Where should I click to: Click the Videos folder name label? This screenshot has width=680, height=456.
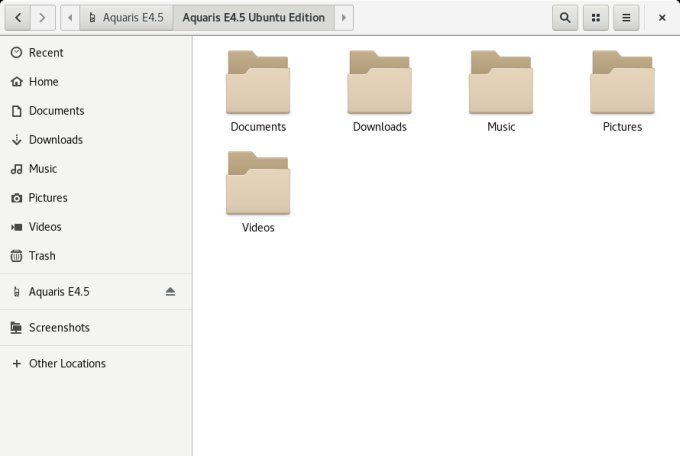click(x=258, y=227)
